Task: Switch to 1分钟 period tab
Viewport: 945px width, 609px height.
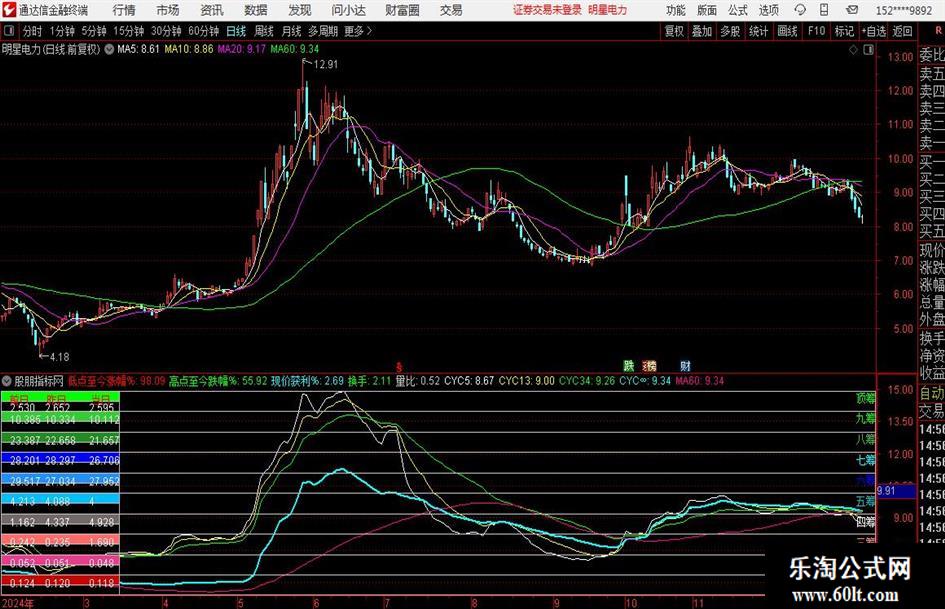Action: [x=62, y=31]
